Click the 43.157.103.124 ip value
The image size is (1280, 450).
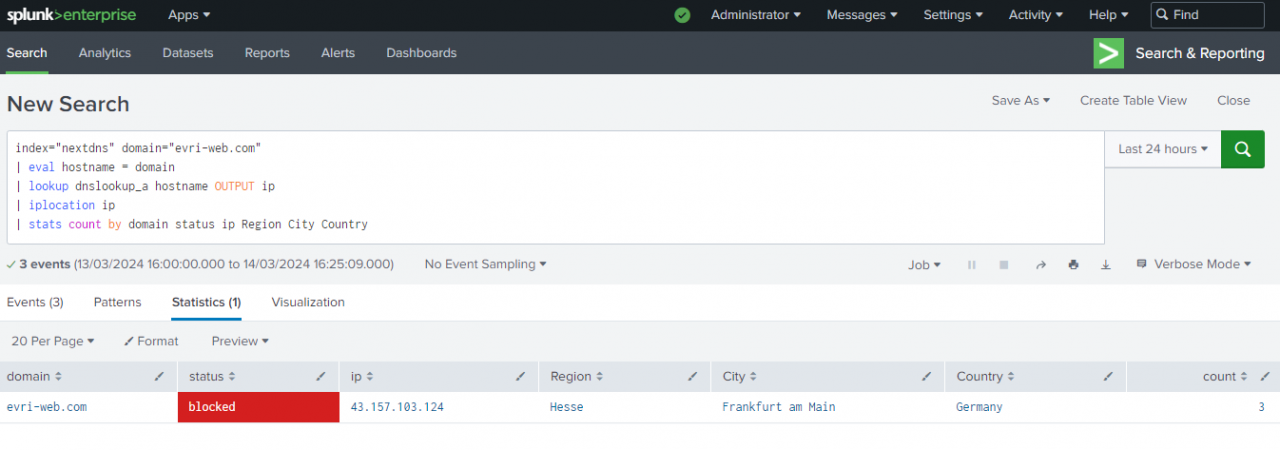pos(397,407)
